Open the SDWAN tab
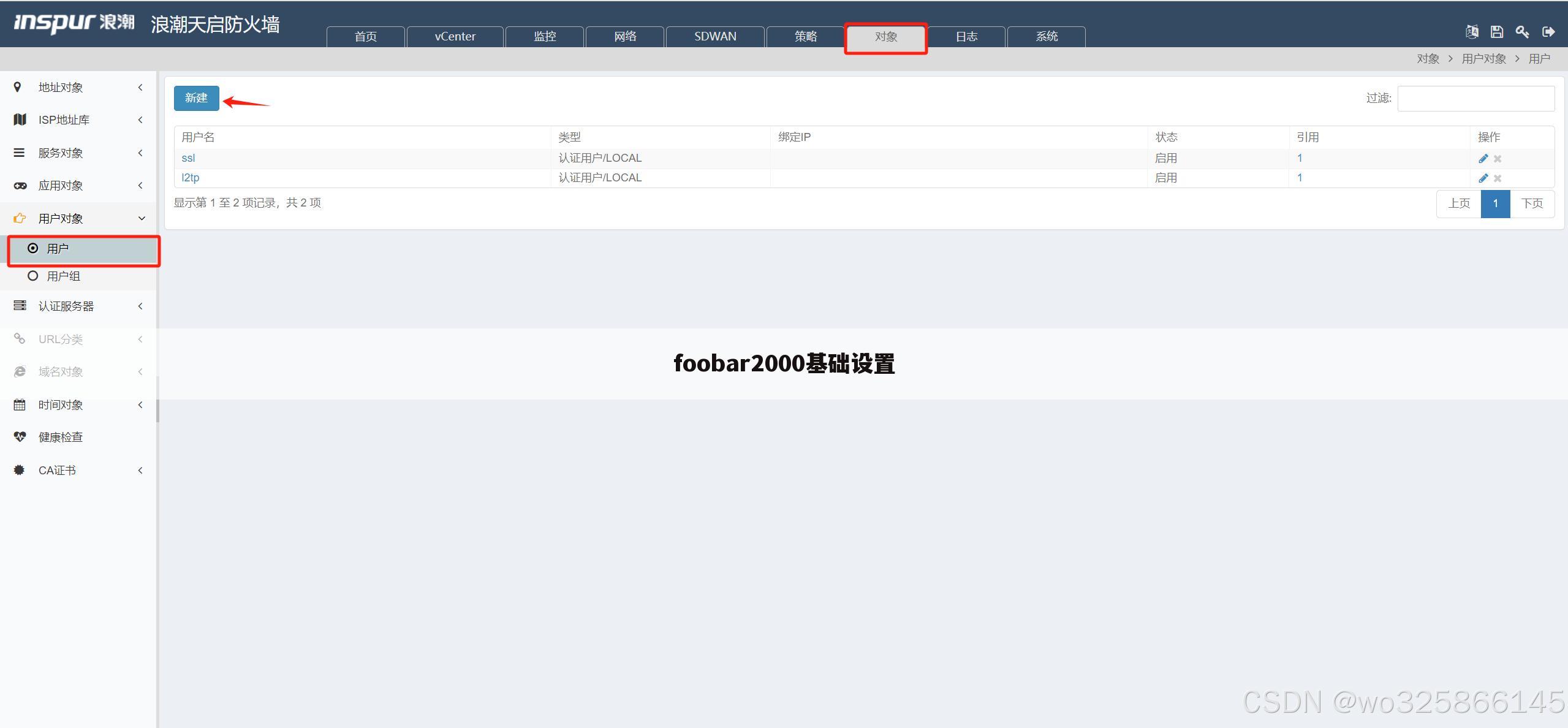This screenshot has width=1568, height=728. [715, 37]
